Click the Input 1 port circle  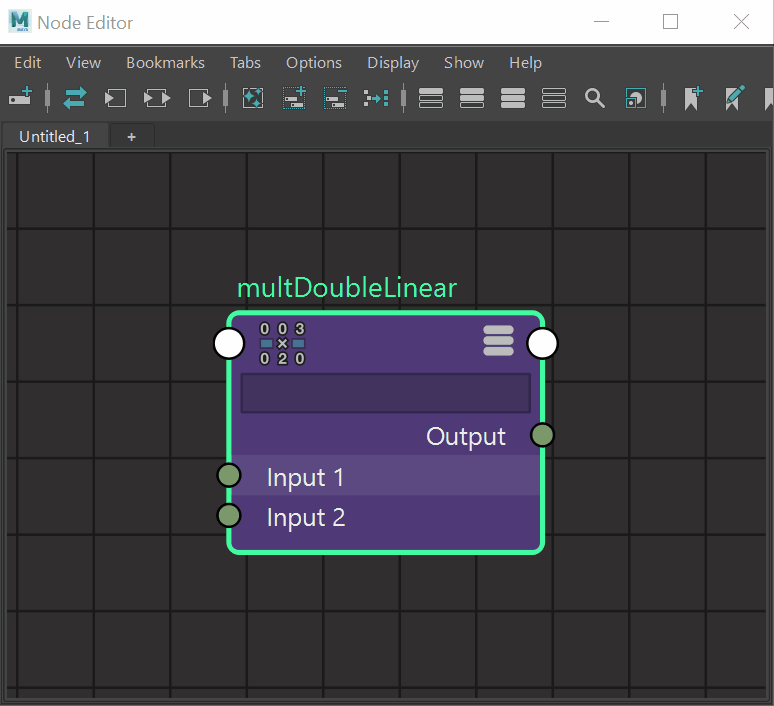coord(229,475)
